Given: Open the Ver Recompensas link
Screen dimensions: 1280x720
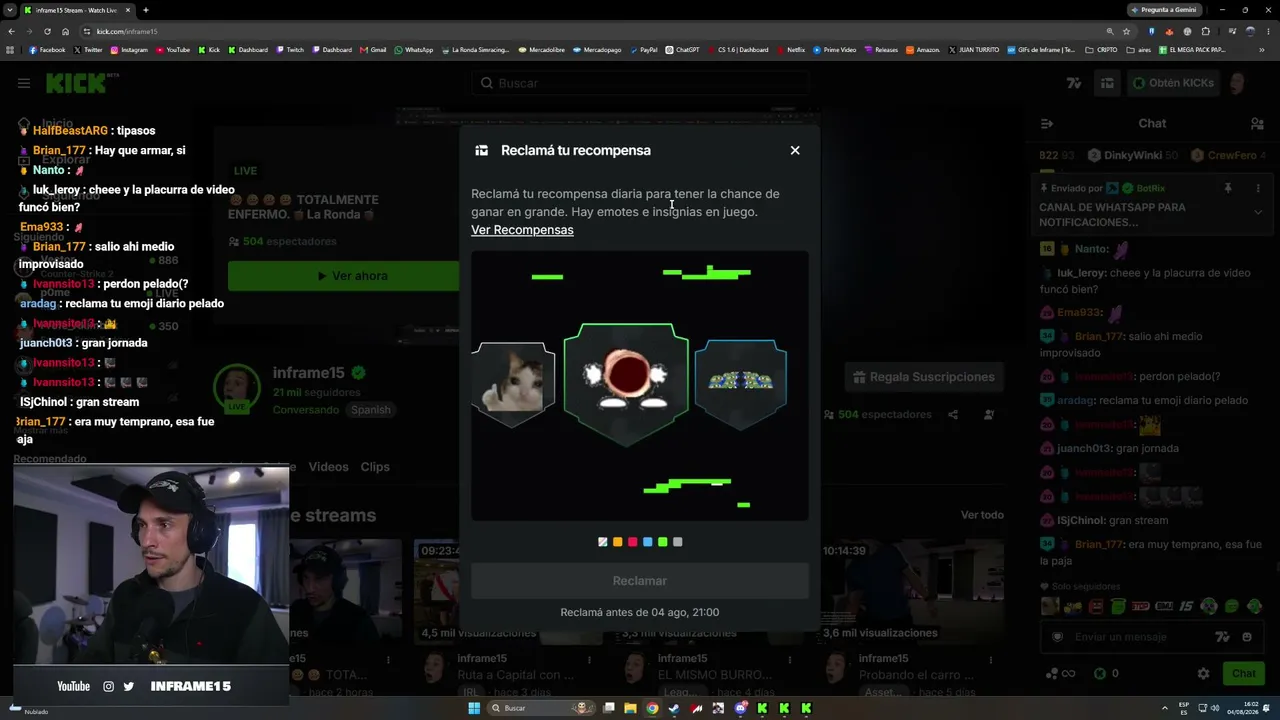Looking at the screenshot, I should 522,230.
